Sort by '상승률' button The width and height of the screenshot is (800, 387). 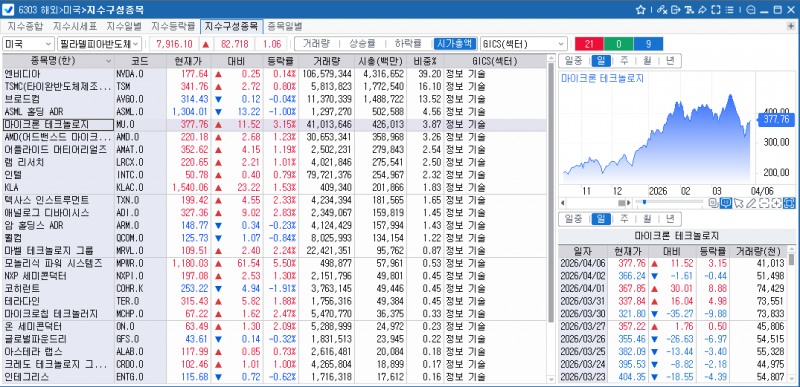point(362,44)
